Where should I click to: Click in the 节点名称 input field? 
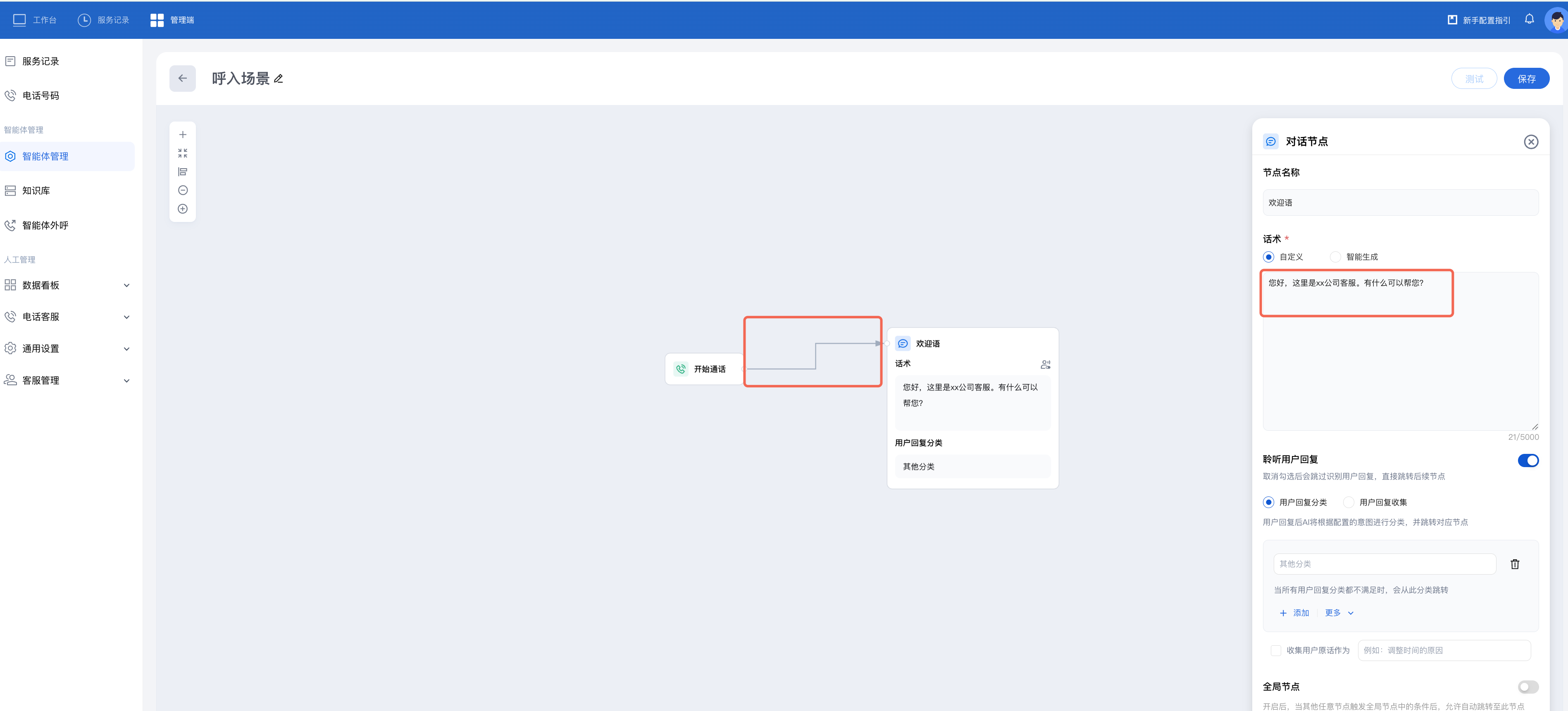pos(1400,203)
